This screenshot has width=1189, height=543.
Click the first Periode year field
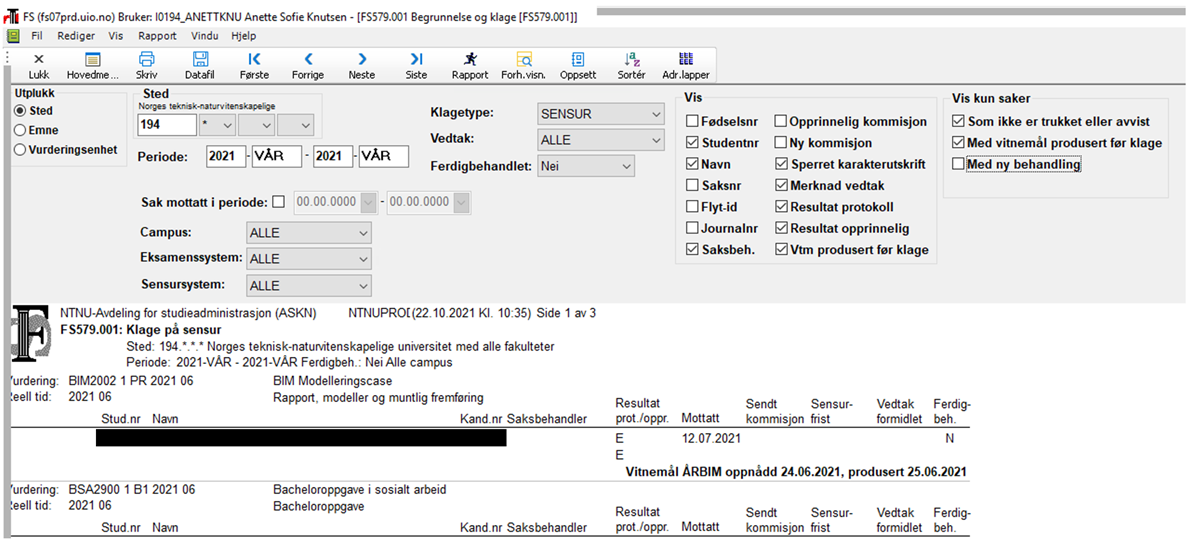point(226,156)
